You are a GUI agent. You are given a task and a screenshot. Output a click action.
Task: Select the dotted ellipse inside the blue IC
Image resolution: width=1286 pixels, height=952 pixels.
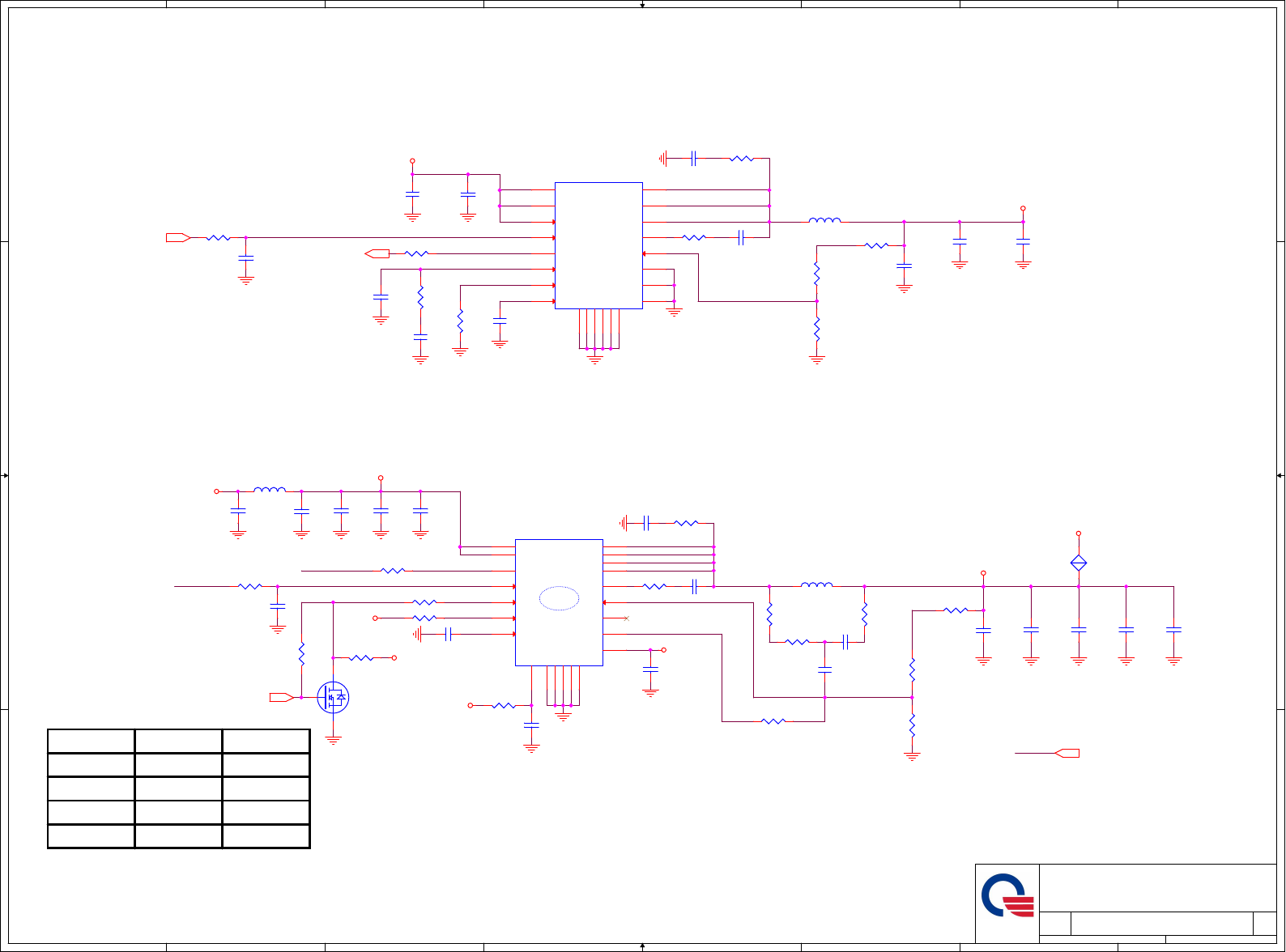click(x=559, y=598)
